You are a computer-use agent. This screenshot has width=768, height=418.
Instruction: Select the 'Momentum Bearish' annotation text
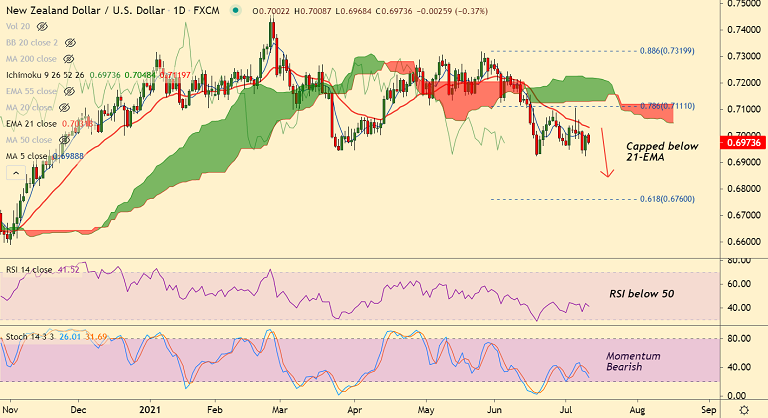(633, 361)
